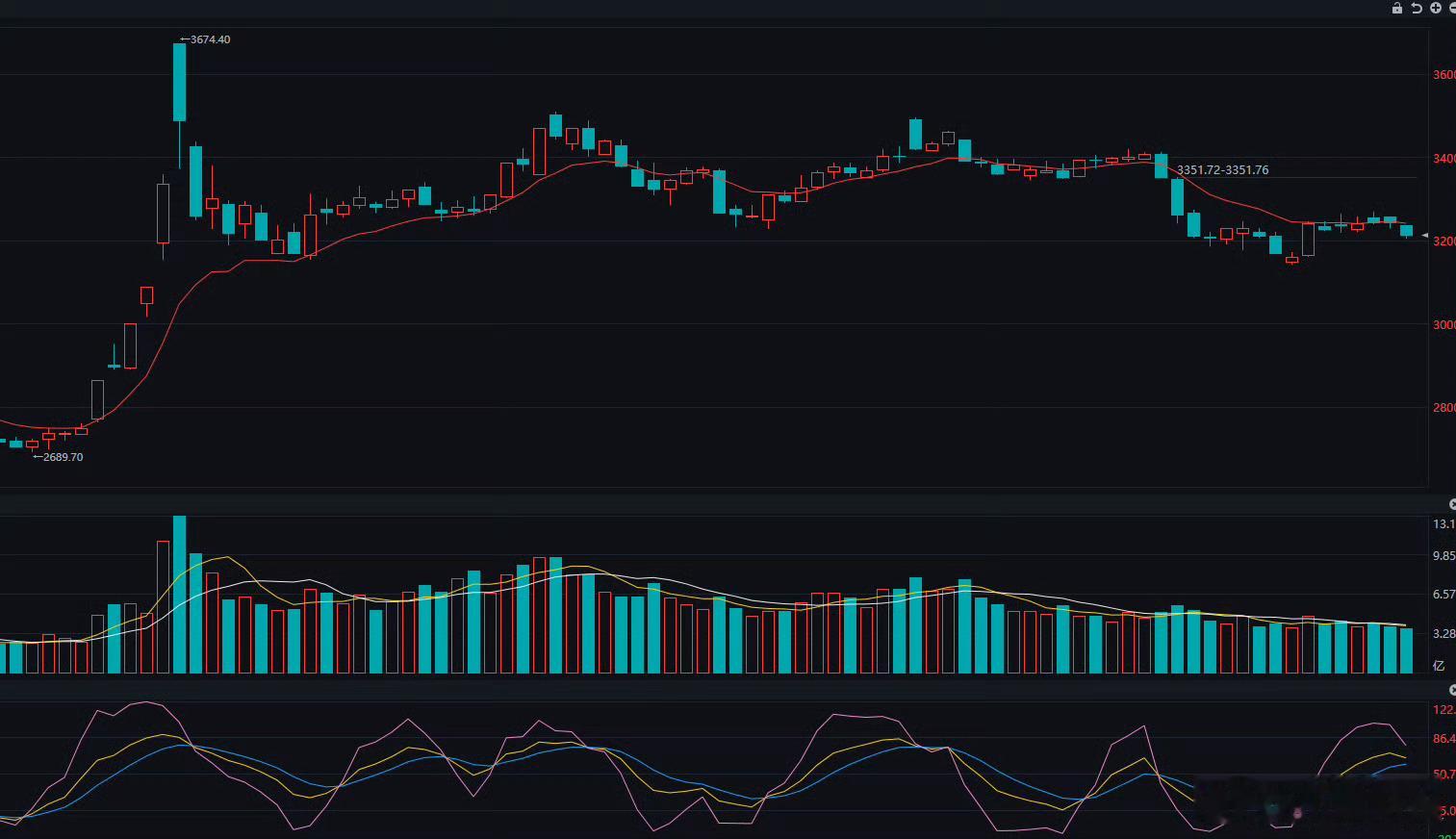Click the undo arrow icon at top right

[x=1417, y=8]
